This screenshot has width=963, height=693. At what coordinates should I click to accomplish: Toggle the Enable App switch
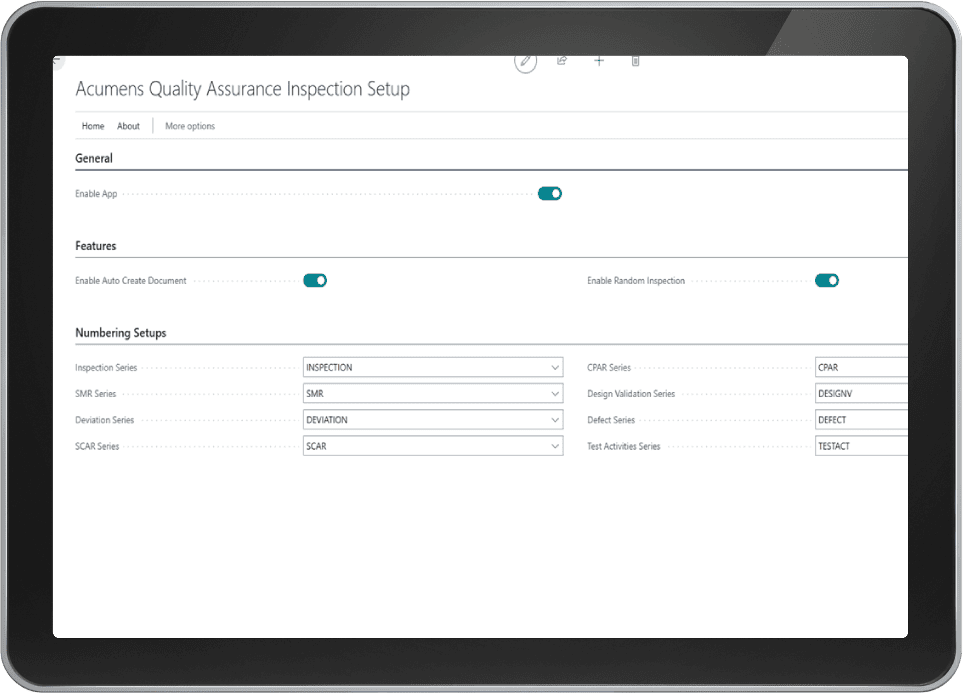pyautogui.click(x=550, y=194)
